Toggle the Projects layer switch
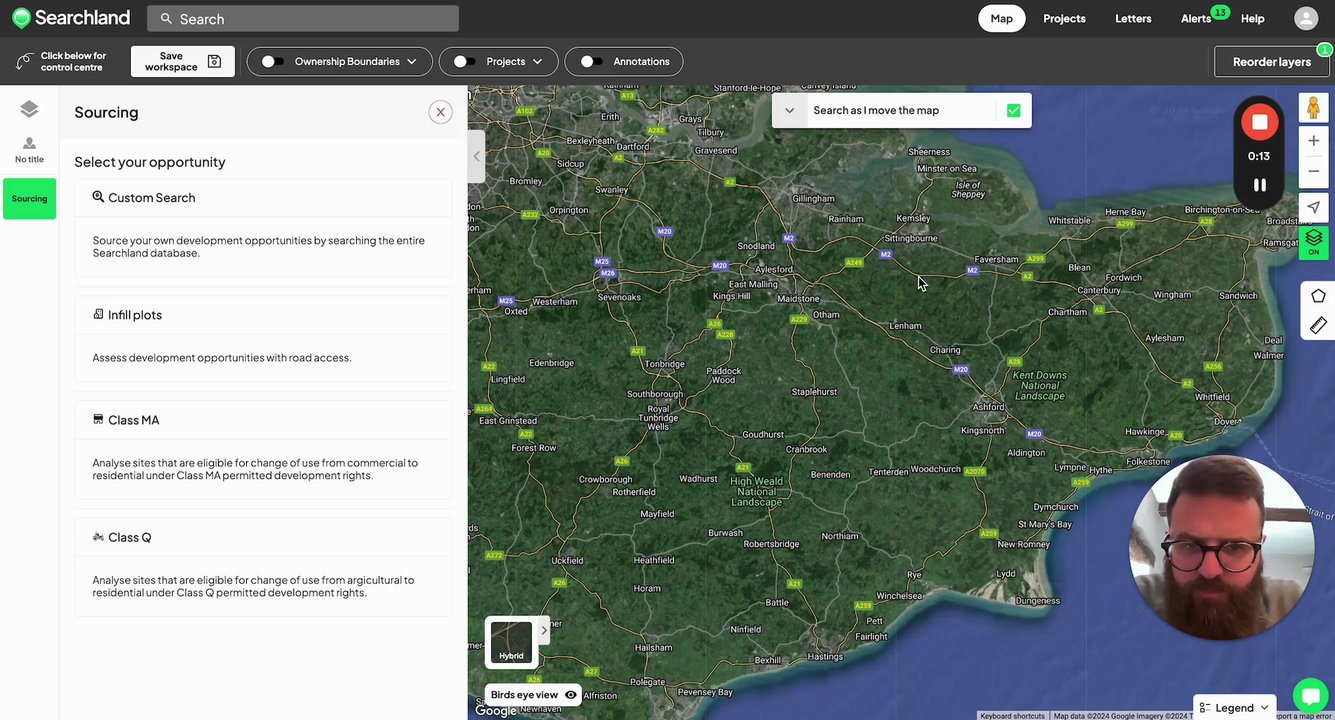This screenshot has width=1335, height=720. coord(464,62)
